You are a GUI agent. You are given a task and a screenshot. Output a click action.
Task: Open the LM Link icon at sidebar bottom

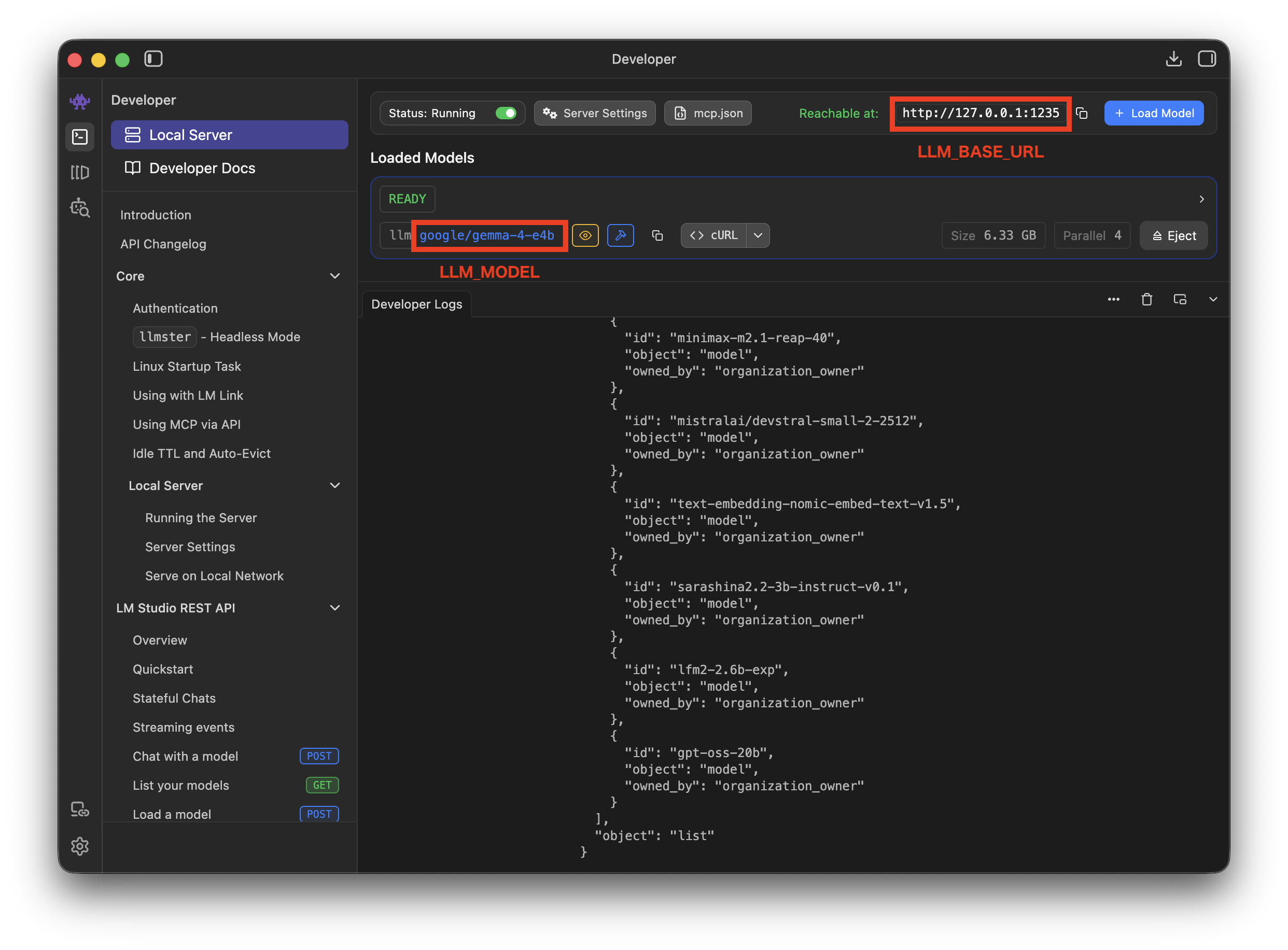tap(79, 809)
